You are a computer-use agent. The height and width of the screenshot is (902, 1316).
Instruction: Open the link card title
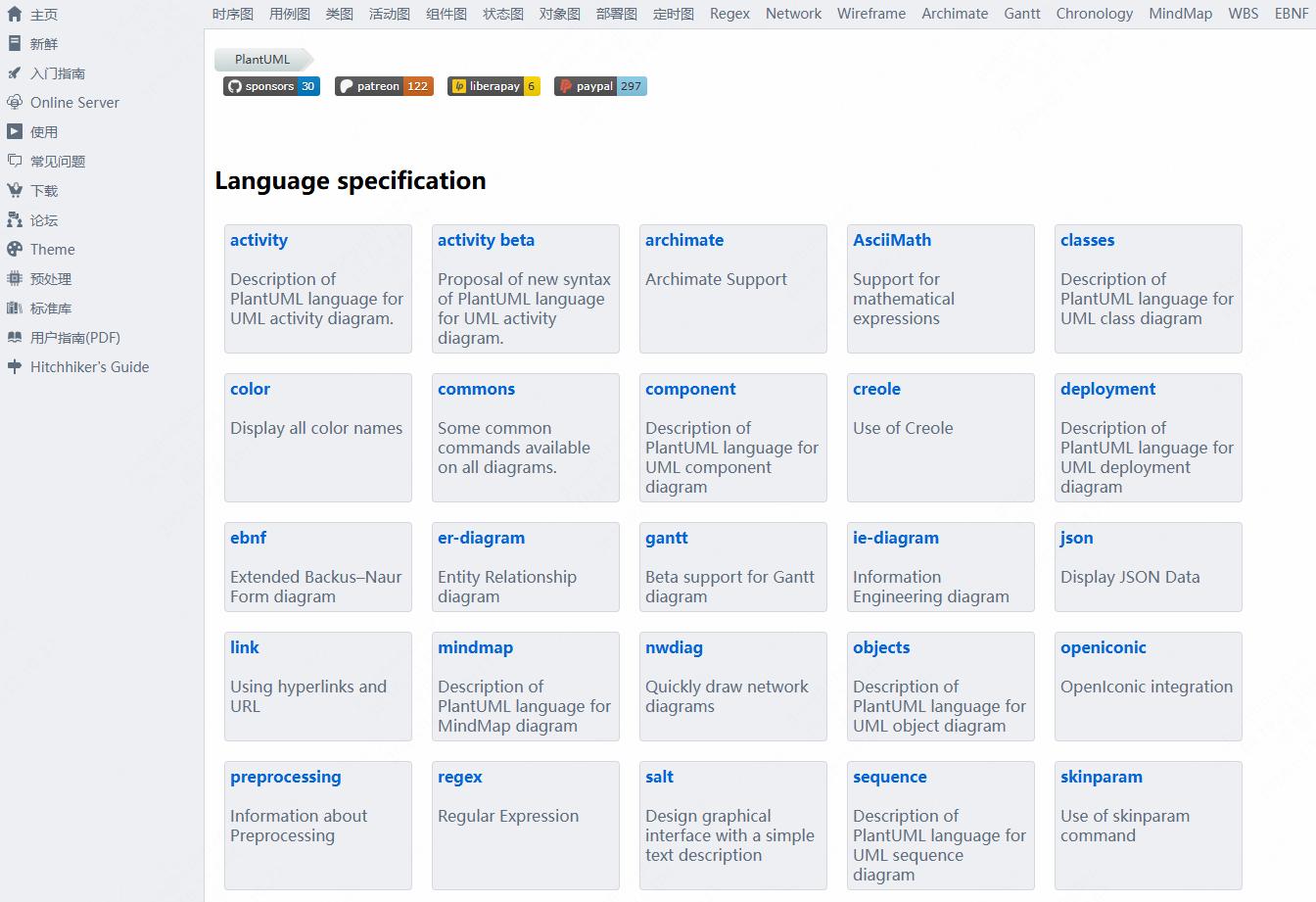(x=245, y=647)
